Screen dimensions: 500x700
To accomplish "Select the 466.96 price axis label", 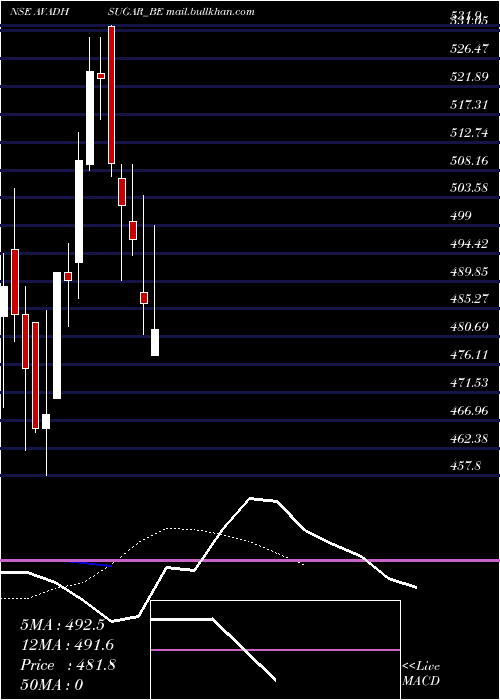I will (469, 411).
